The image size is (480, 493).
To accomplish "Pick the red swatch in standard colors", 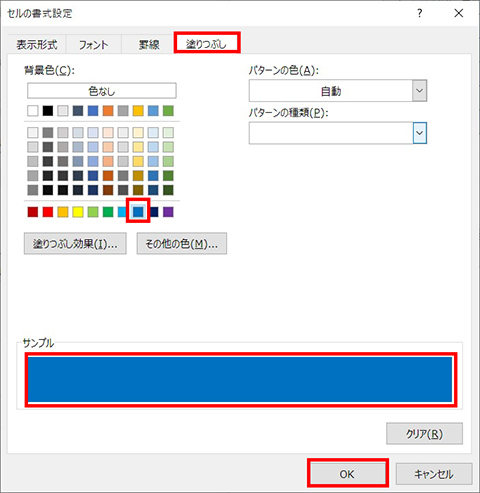I will click(x=48, y=212).
